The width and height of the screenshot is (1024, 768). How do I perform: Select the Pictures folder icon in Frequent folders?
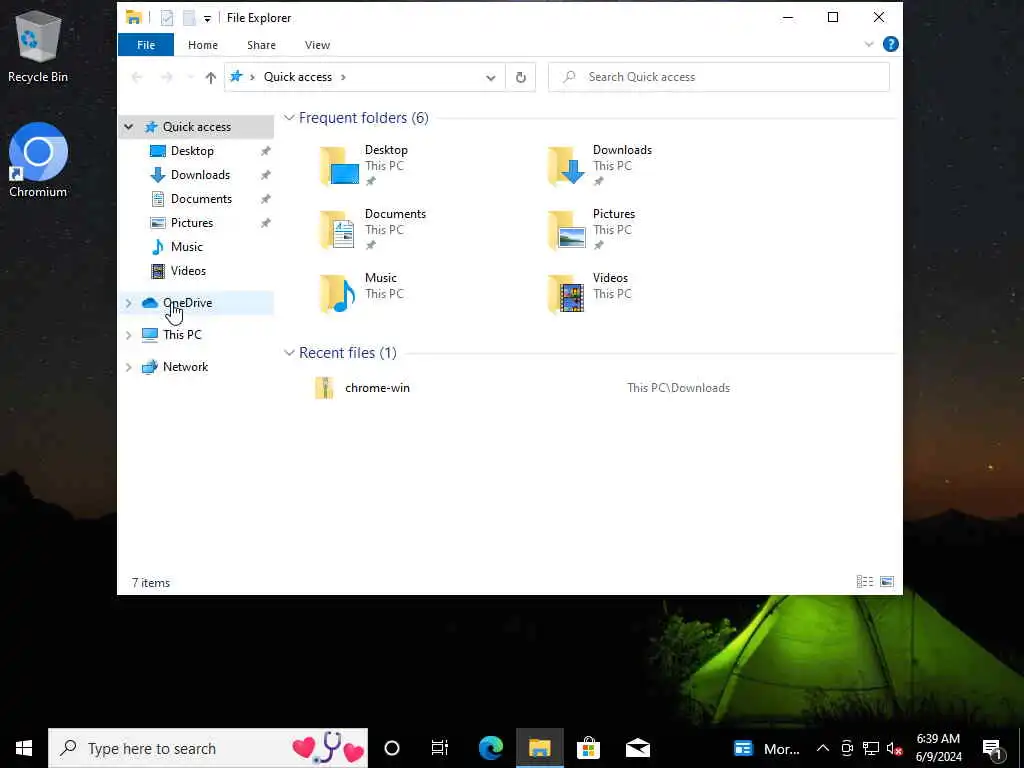[x=566, y=230]
